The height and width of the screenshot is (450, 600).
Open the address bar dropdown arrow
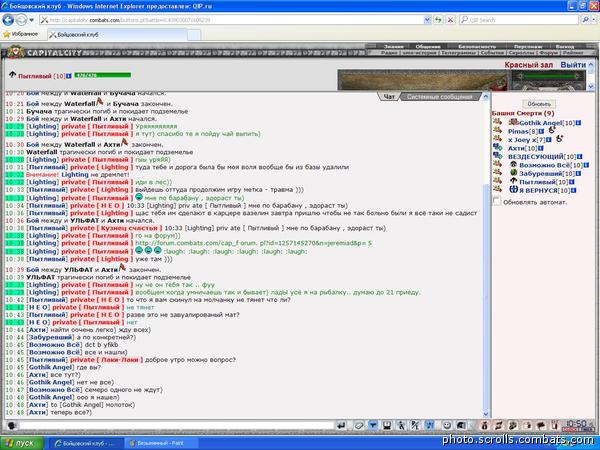[427, 20]
